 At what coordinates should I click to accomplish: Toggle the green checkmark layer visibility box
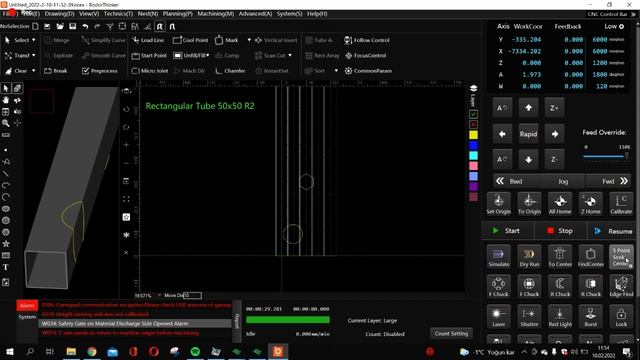pos(473,114)
